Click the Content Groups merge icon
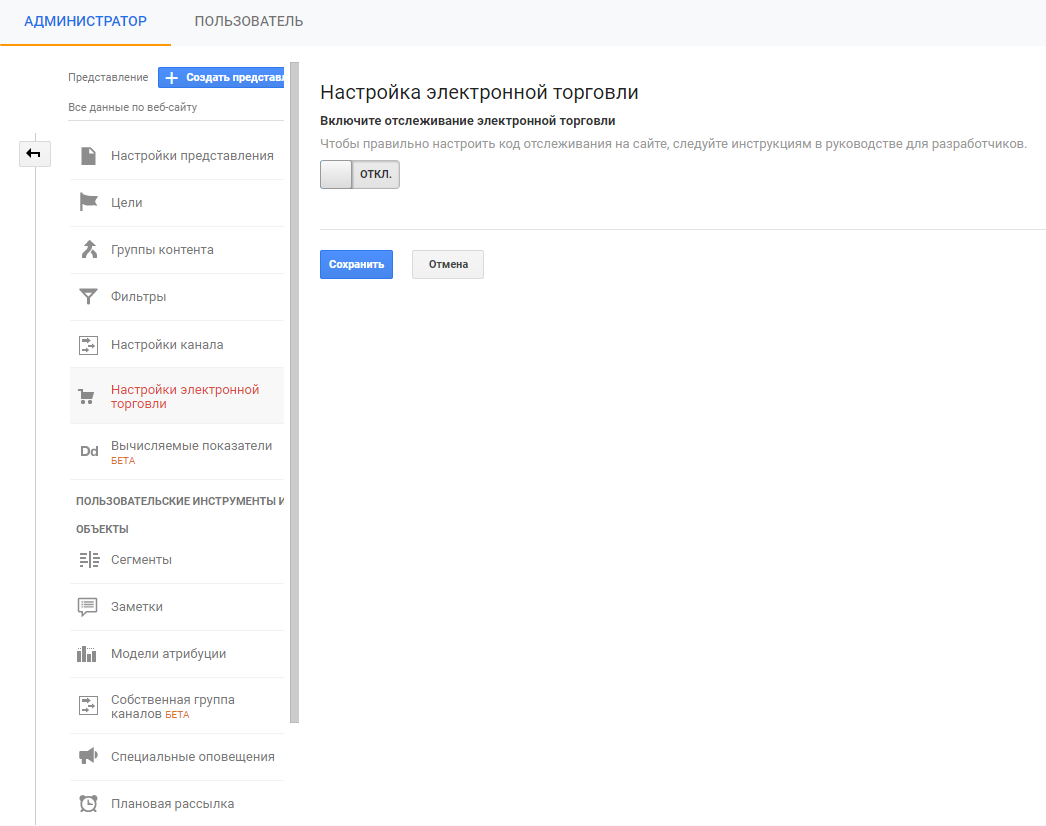Image resolution: width=1046 pixels, height=826 pixels. (x=89, y=250)
